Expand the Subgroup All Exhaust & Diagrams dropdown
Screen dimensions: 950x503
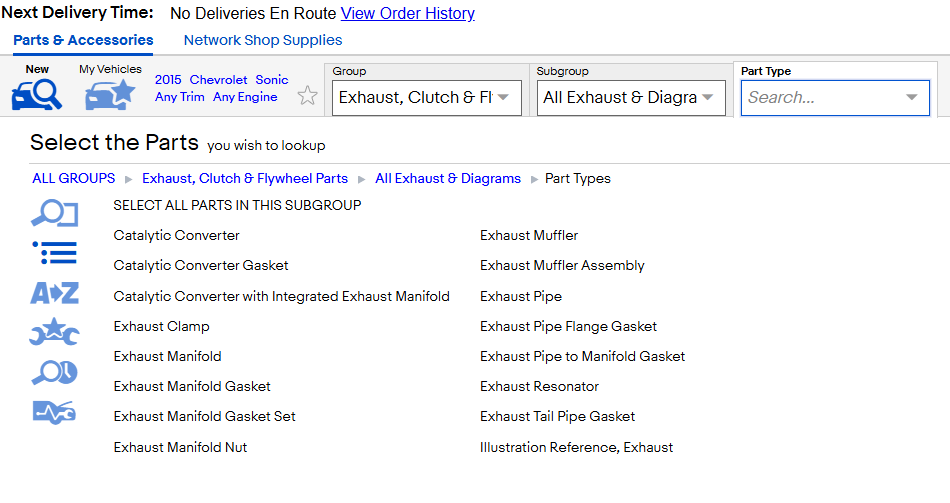pyautogui.click(x=631, y=98)
